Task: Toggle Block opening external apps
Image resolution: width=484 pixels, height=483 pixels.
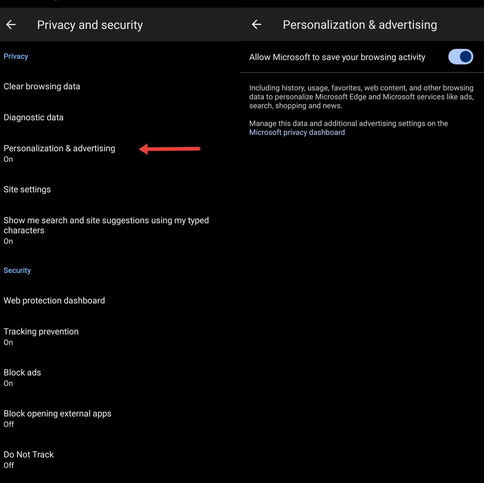Action: click(120, 419)
